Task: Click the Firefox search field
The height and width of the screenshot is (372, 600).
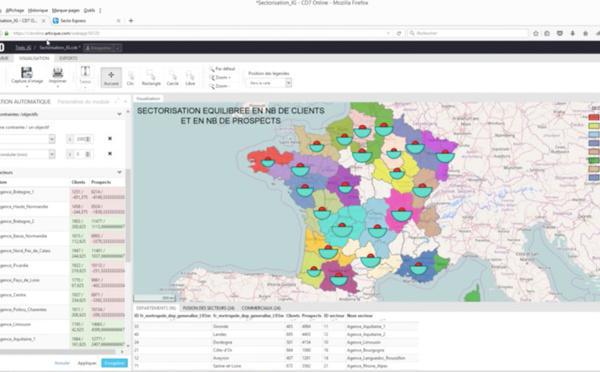Action: (x=469, y=33)
